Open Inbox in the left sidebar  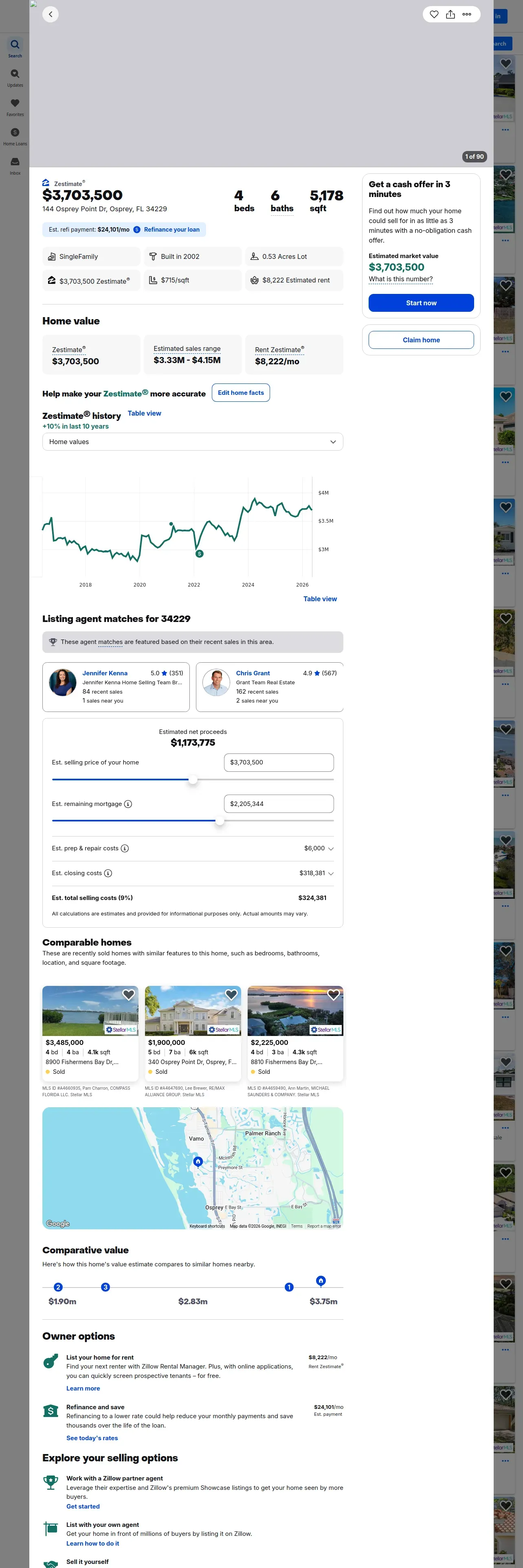click(x=15, y=166)
